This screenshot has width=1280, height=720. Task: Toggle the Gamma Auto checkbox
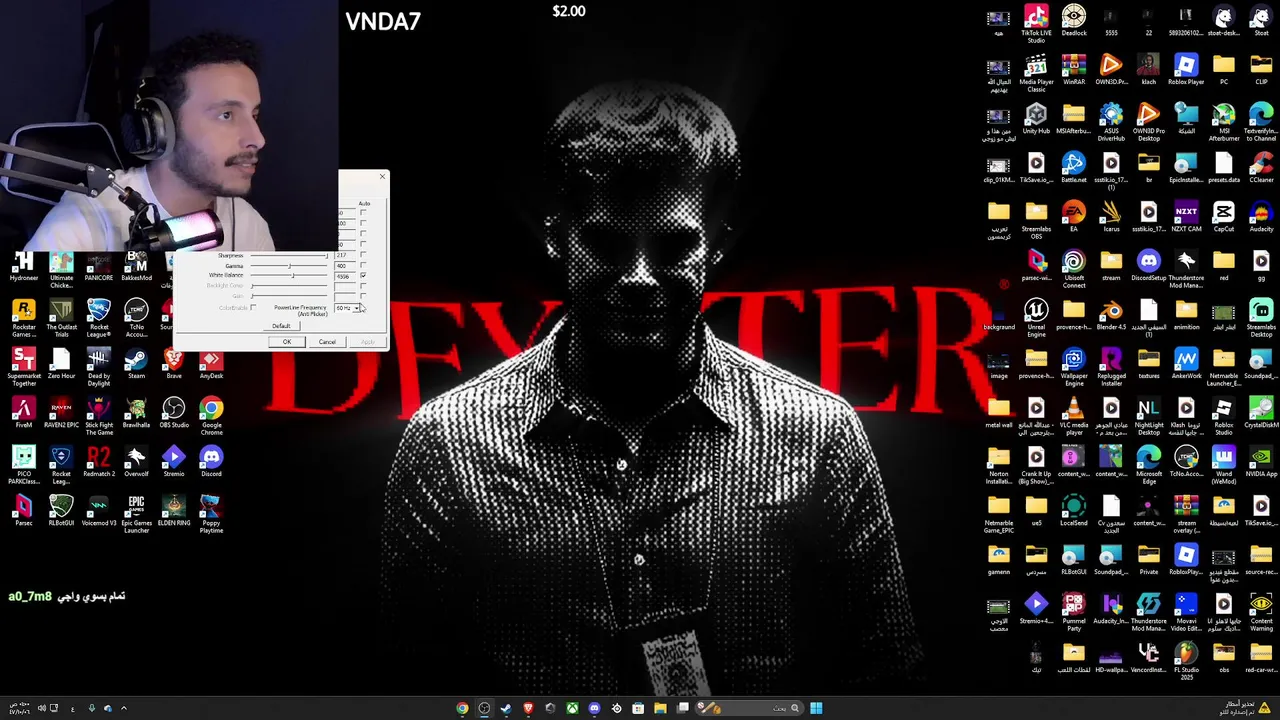[x=363, y=265]
